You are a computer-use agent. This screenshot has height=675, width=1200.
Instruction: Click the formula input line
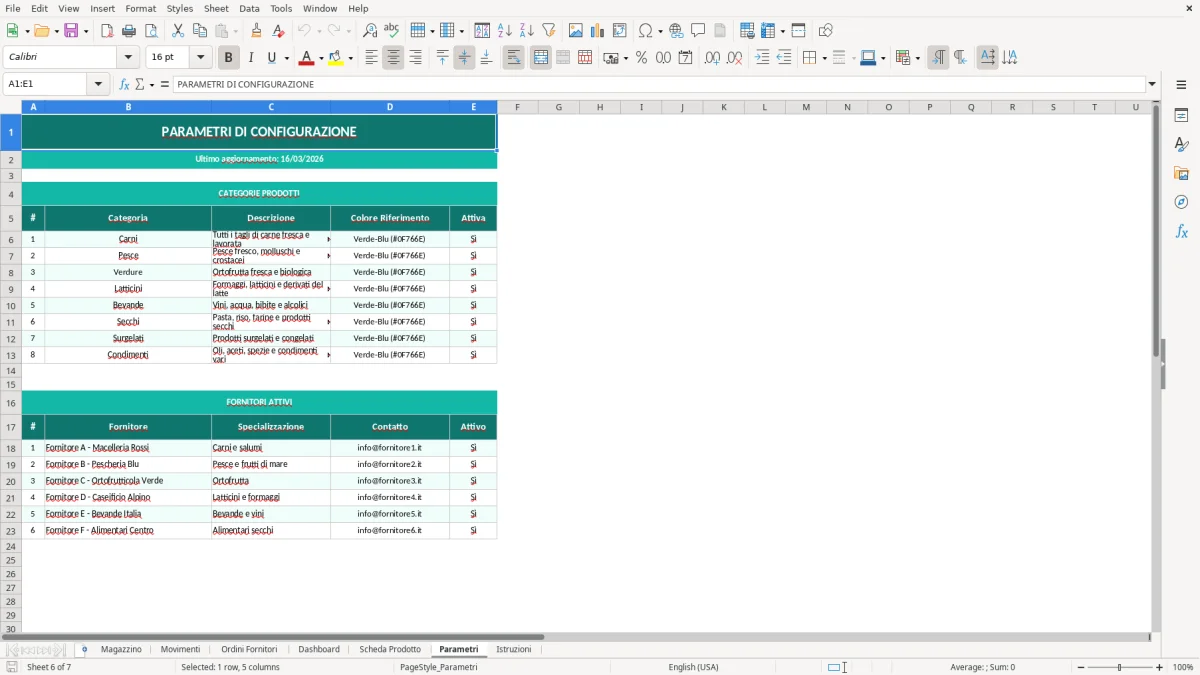[658, 84]
